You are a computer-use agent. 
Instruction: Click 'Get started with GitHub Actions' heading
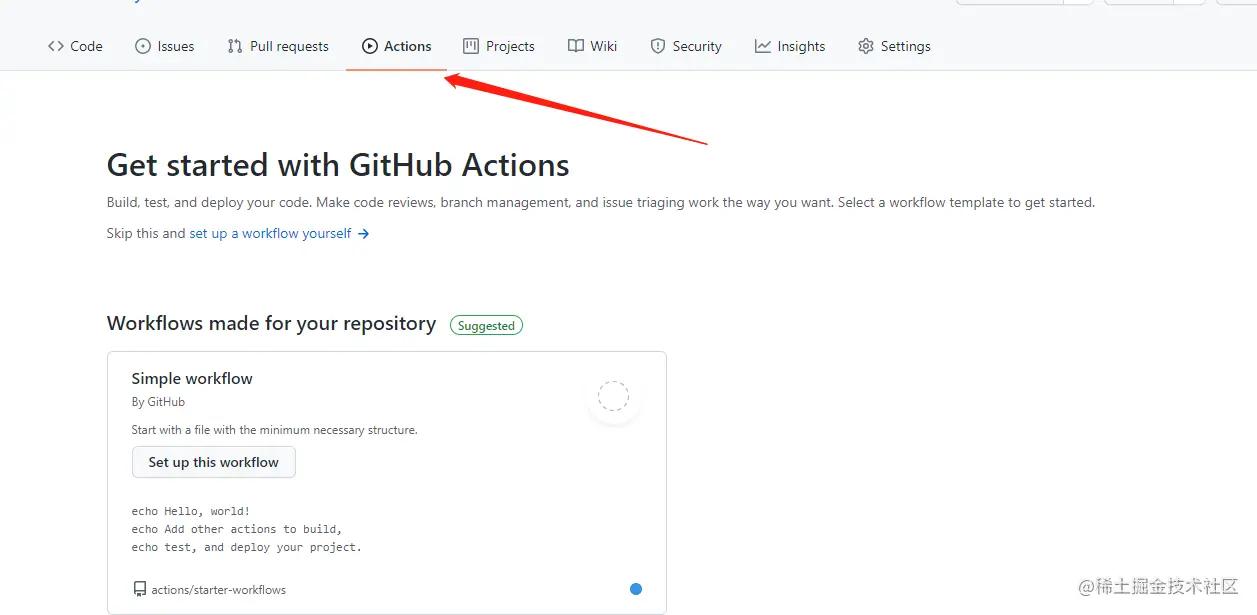pyautogui.click(x=338, y=165)
